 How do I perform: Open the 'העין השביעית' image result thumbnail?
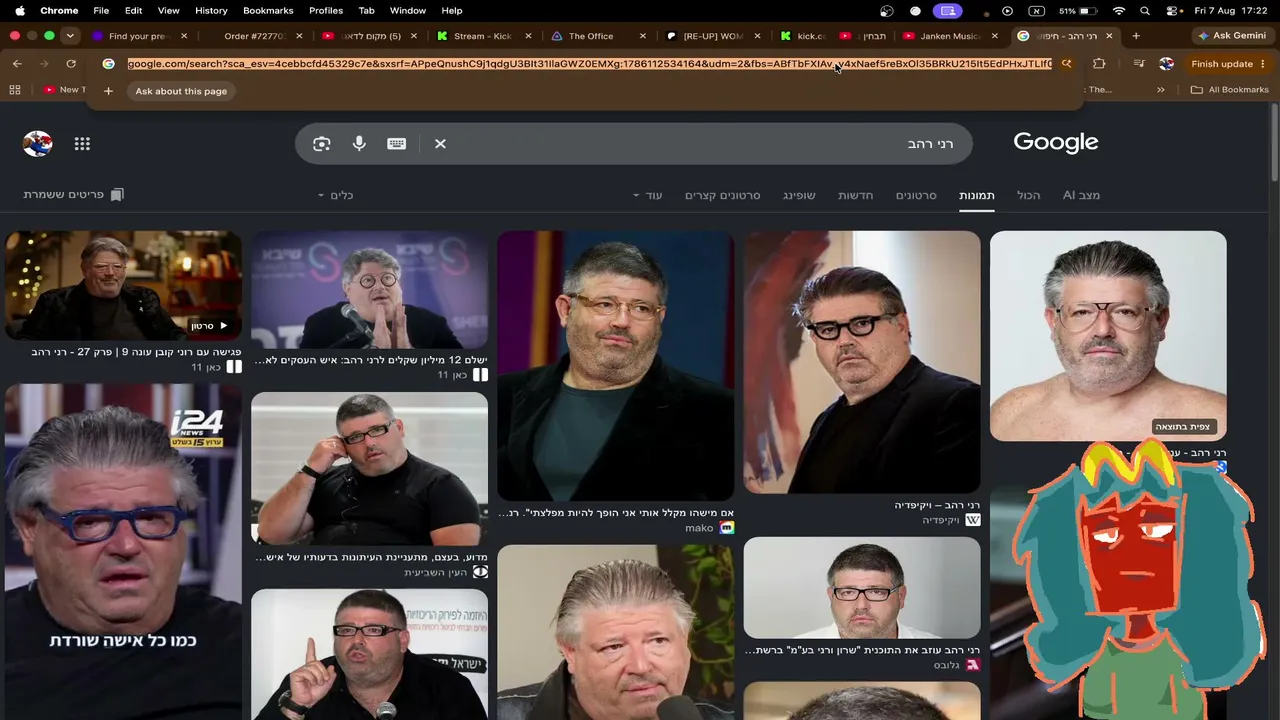369,469
